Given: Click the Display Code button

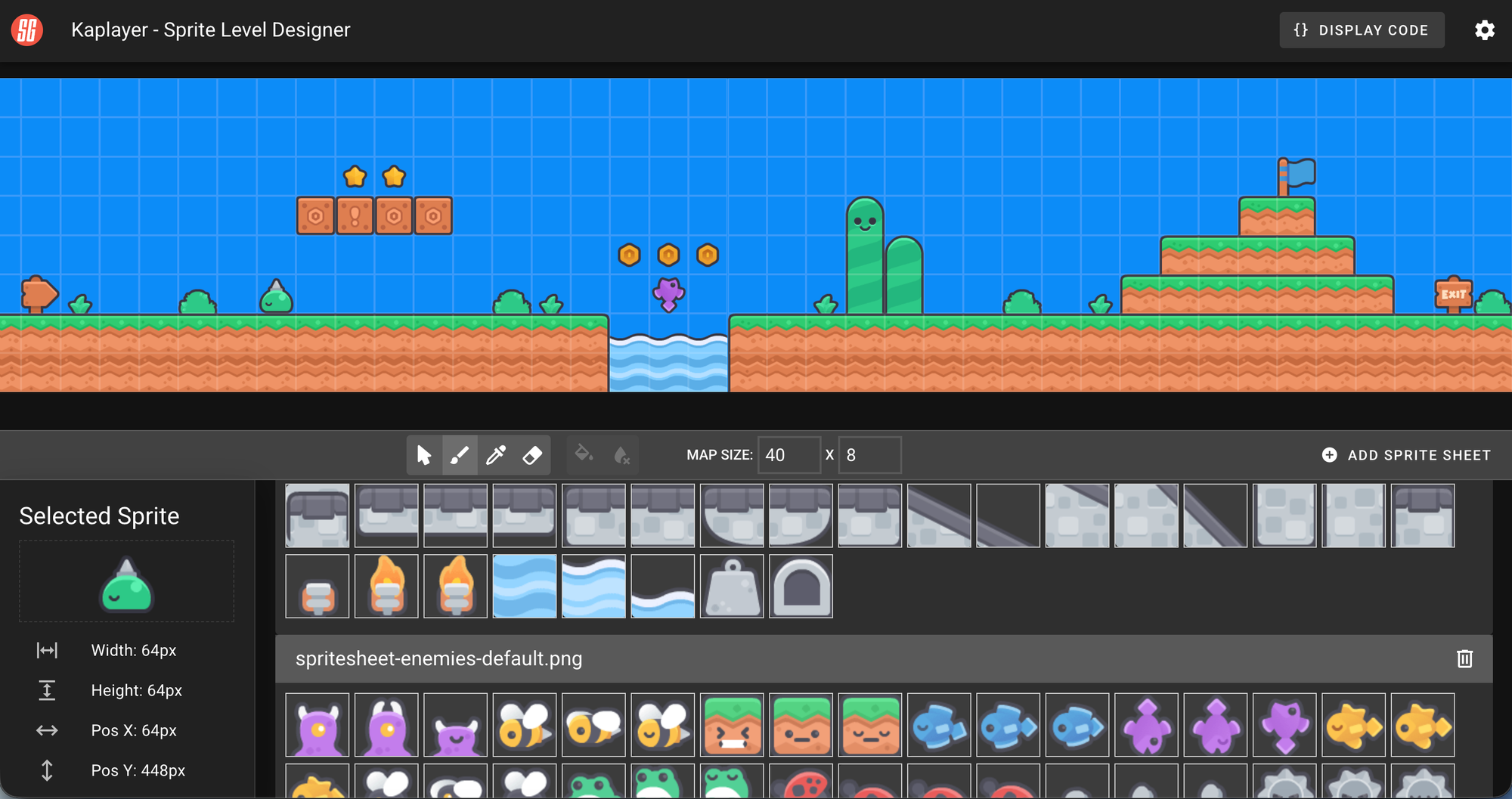Looking at the screenshot, I should [1362, 29].
